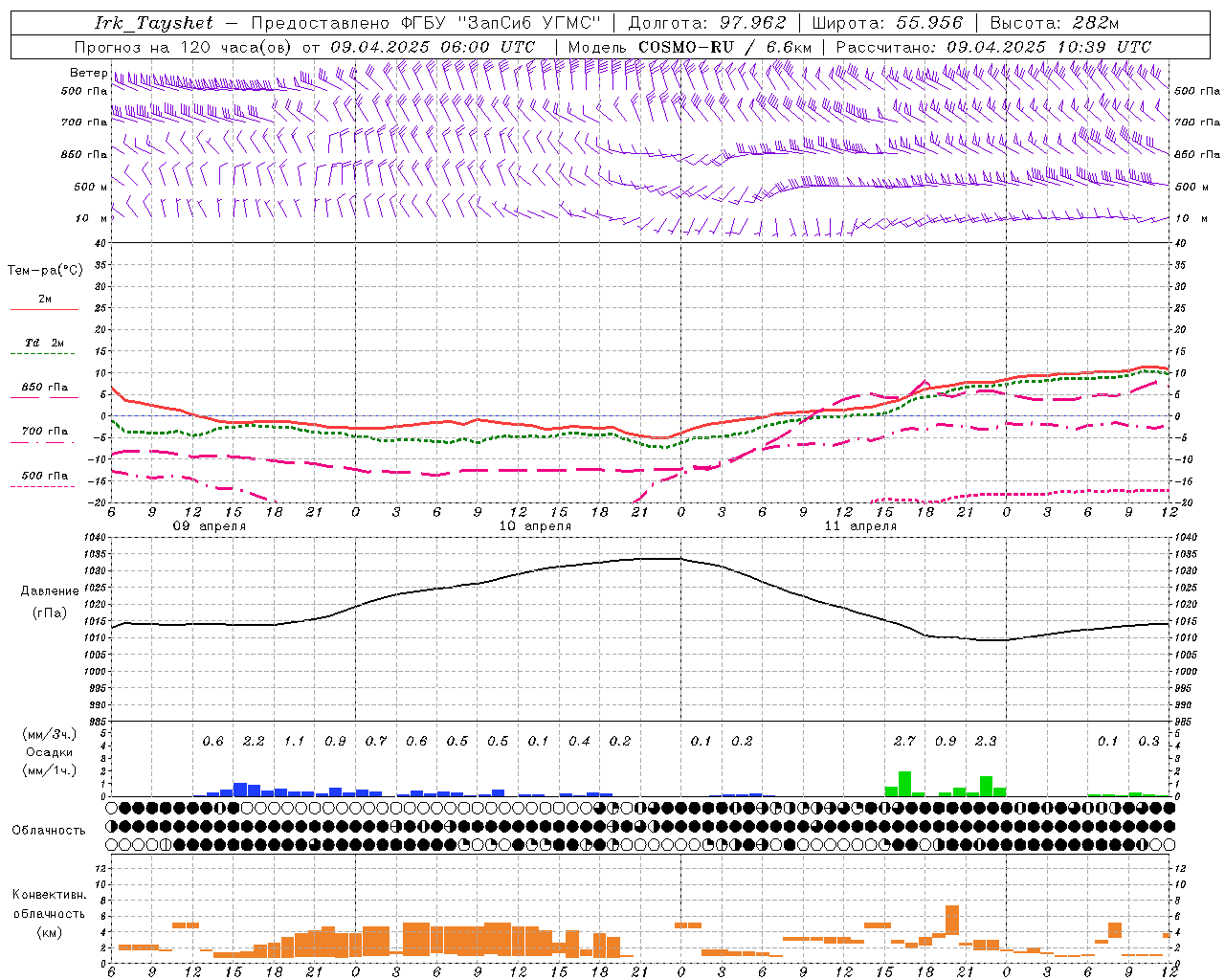Click the Облачность row label
Screen dimensions: 1225x980
pos(48,830)
